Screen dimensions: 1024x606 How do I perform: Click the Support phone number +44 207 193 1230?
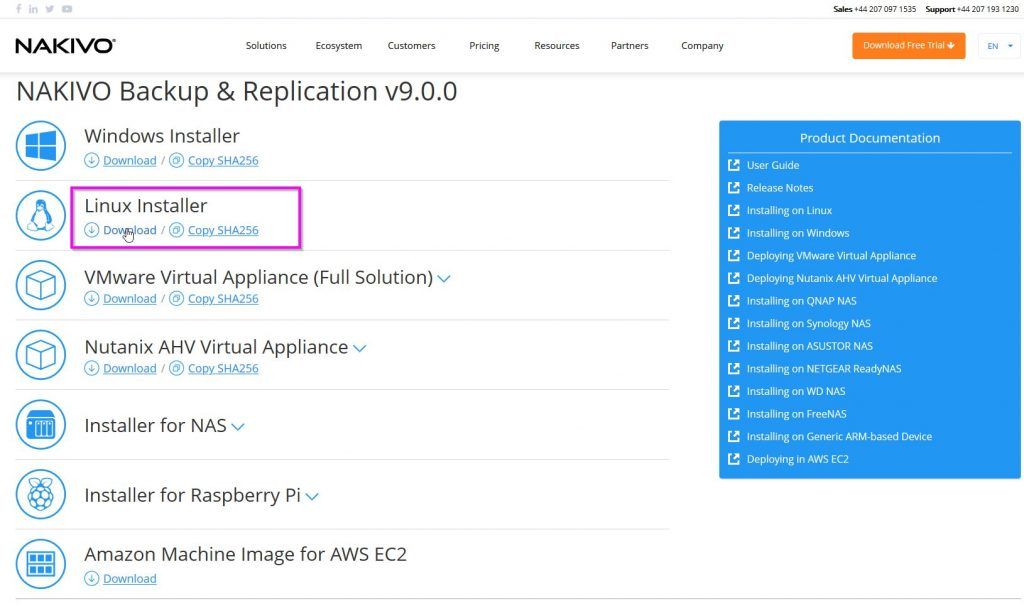point(987,9)
